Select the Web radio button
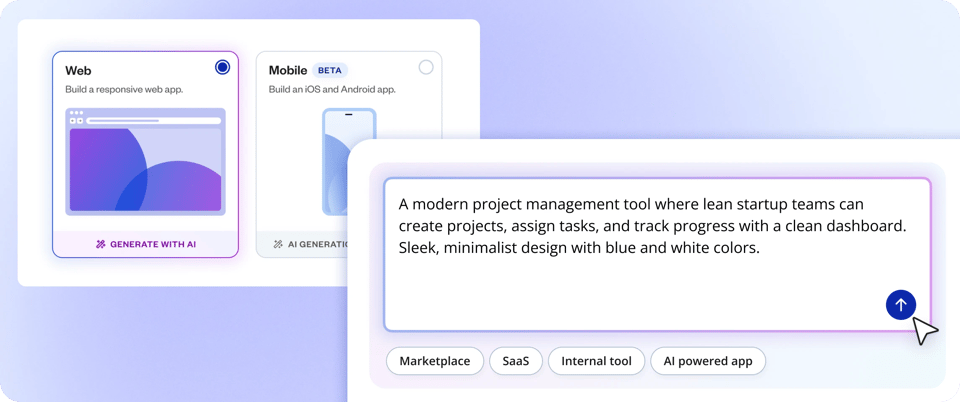 pos(222,67)
